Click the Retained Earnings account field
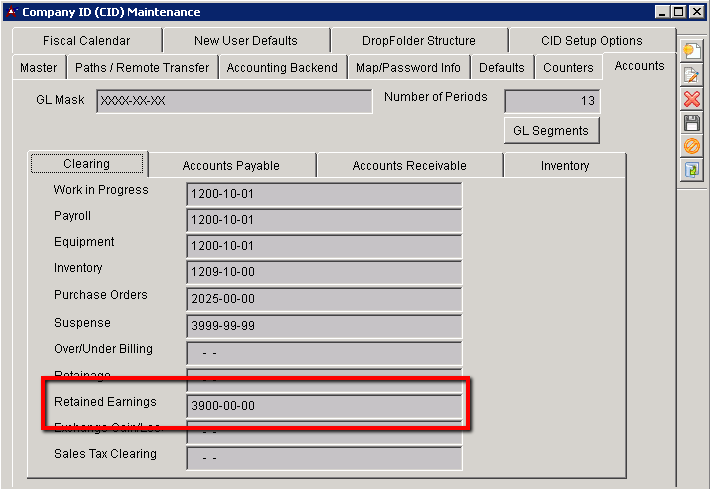 (x=324, y=406)
